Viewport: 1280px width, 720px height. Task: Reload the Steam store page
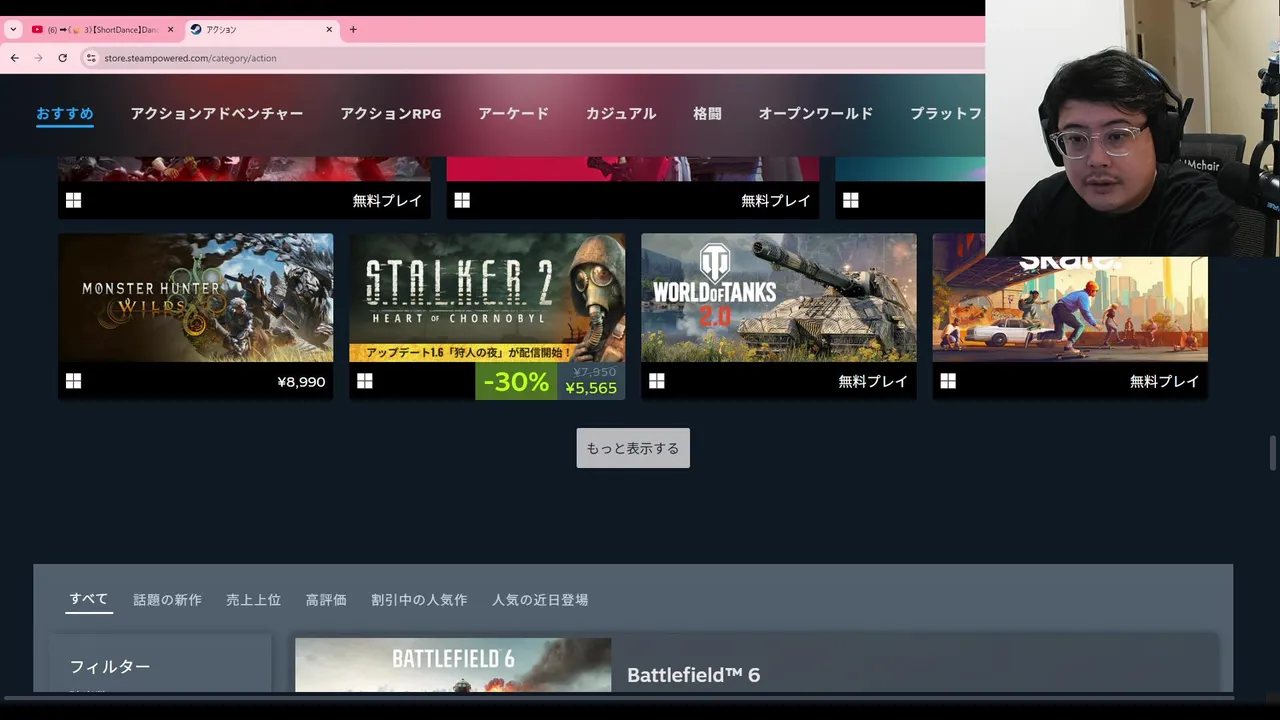62,58
